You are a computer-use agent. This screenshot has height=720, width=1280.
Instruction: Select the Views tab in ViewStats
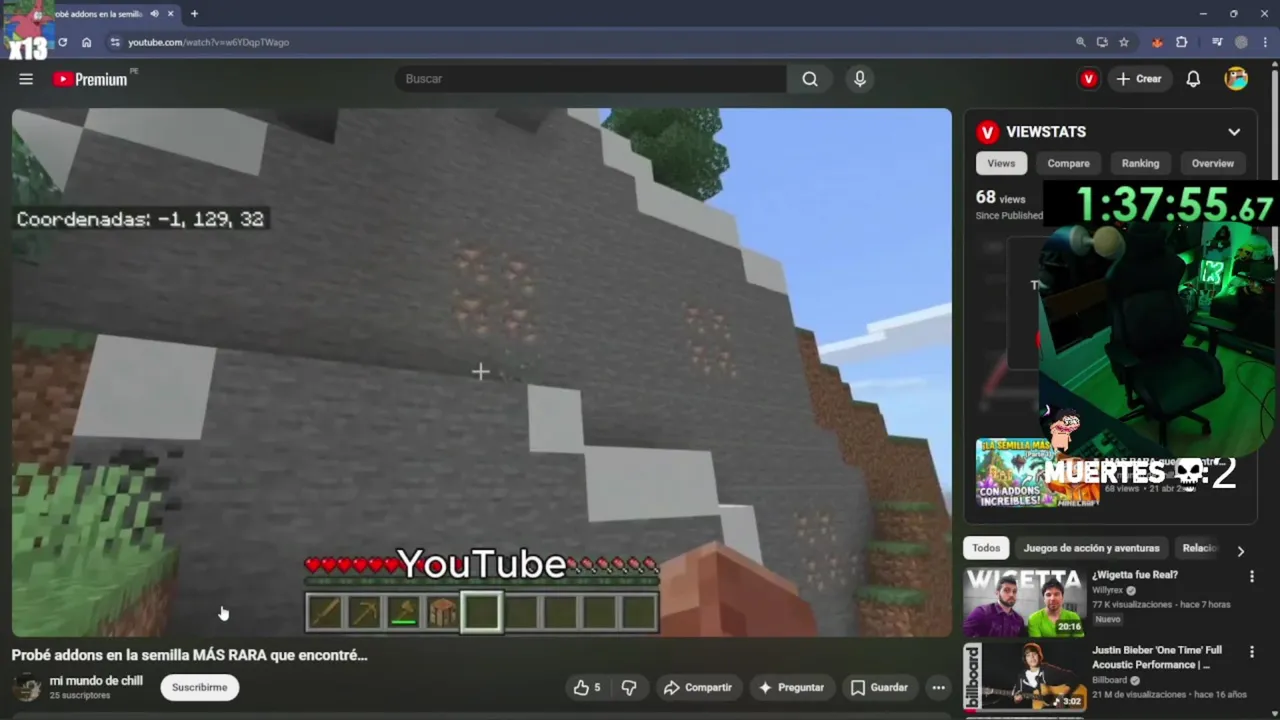[1001, 163]
